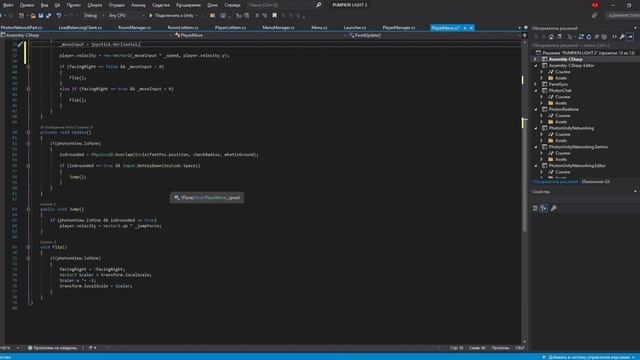Collapse the Update() method outline toggle
Screen dimensions: 640x360
coord(28,132)
